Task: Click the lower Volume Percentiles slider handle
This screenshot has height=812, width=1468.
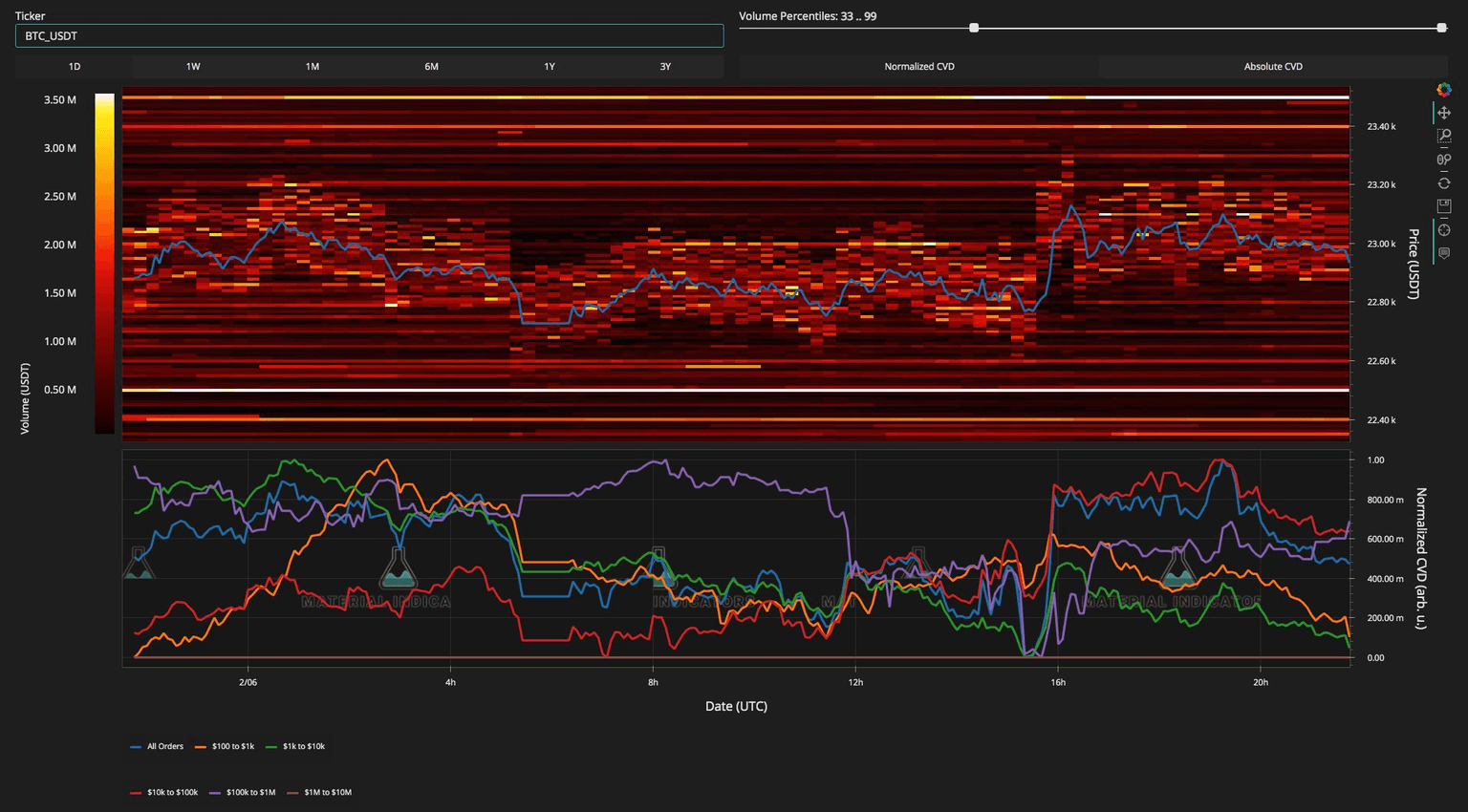Action: tap(974, 28)
